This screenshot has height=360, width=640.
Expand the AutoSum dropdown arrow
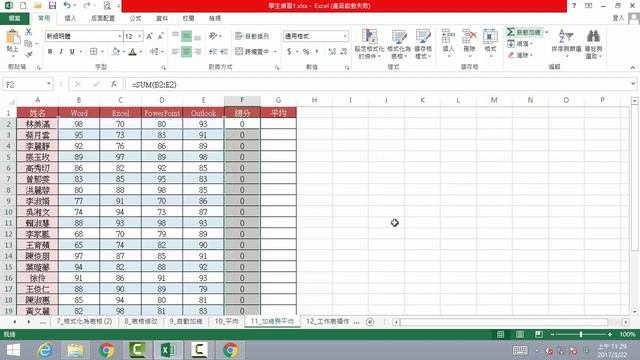pos(547,32)
